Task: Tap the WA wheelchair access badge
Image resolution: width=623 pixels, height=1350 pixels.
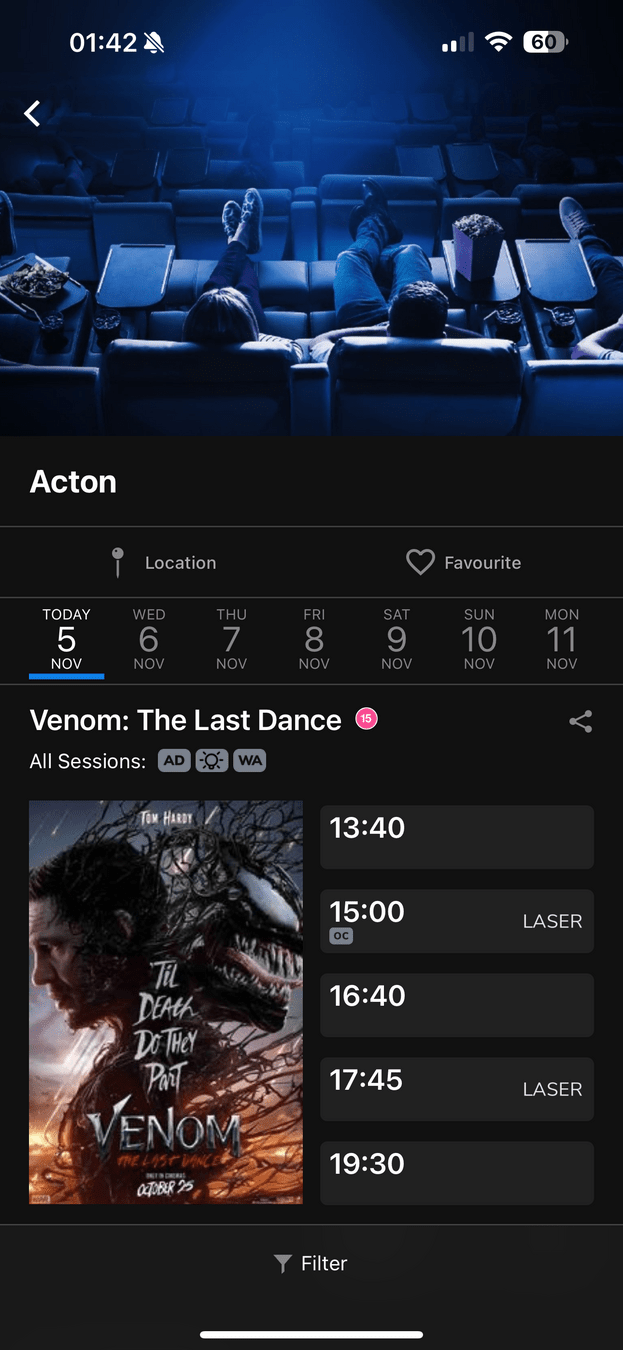Action: pyautogui.click(x=250, y=761)
